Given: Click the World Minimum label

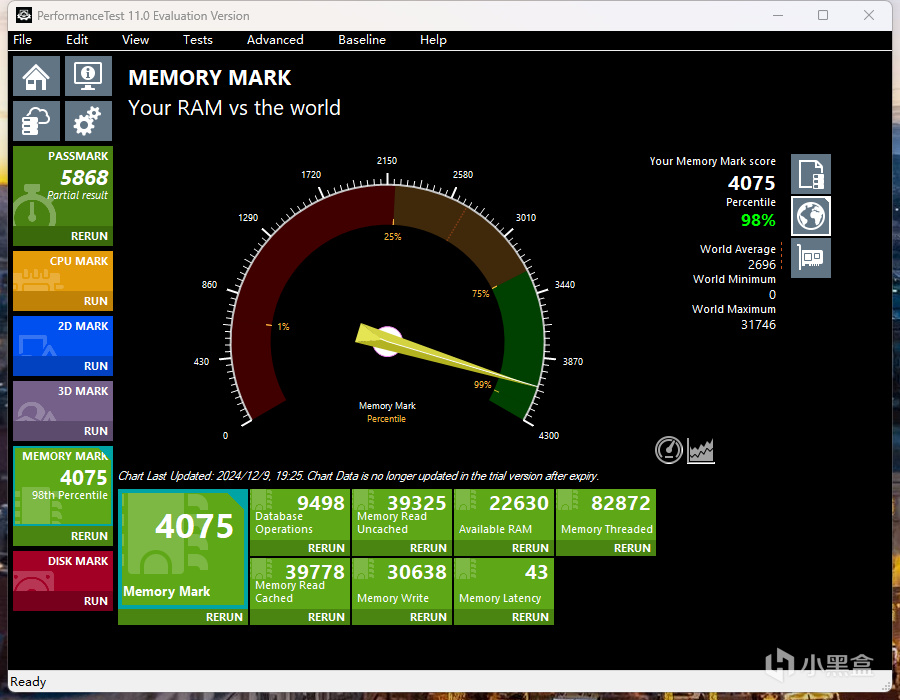Looking at the screenshot, I should [734, 279].
